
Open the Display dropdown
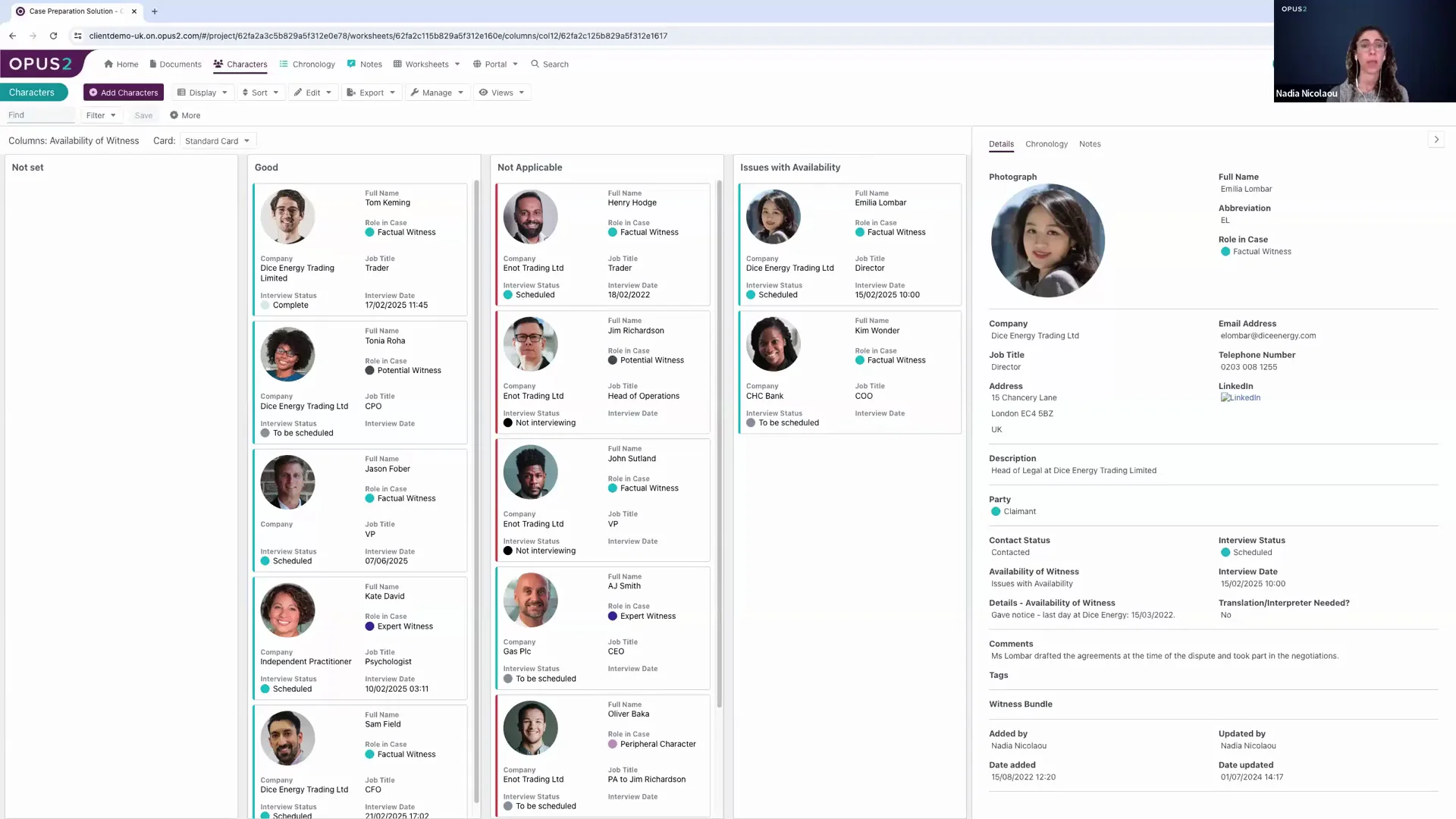pyautogui.click(x=202, y=93)
